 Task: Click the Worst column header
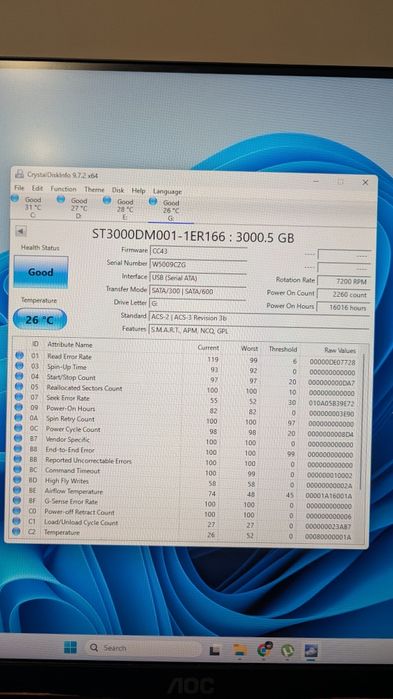pos(249,348)
